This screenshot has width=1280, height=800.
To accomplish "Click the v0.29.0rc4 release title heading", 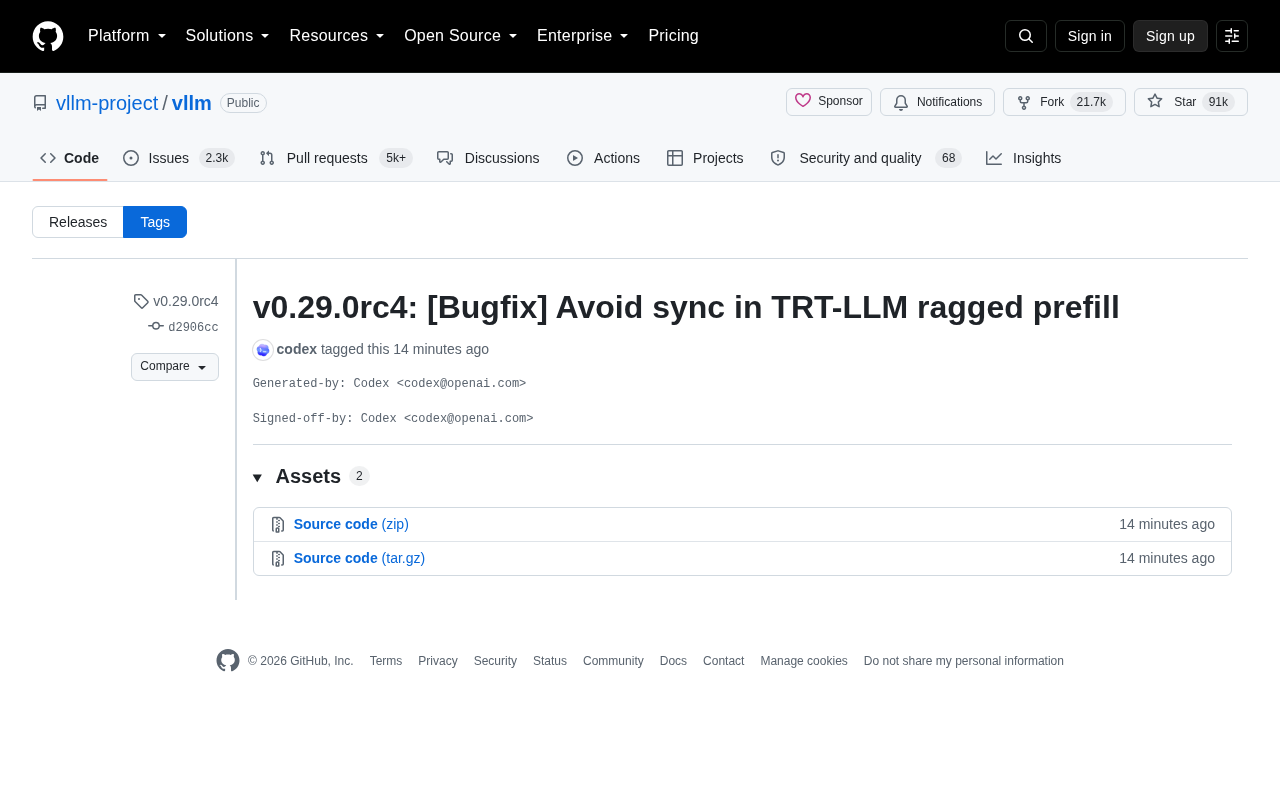I will pyautogui.click(x=686, y=307).
